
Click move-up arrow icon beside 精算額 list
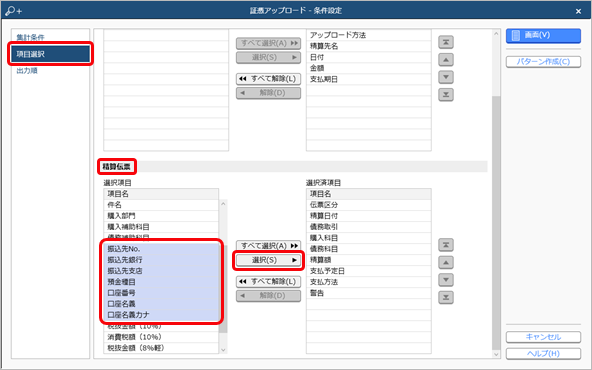[x=446, y=262]
